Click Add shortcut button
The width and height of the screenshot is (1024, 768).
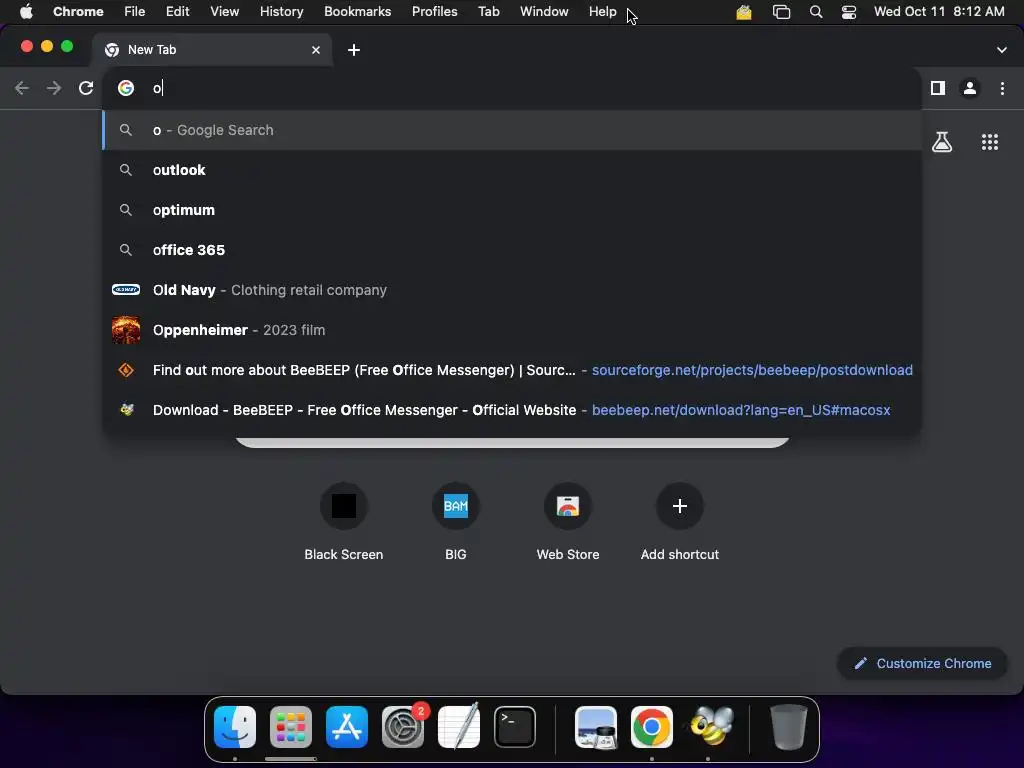(680, 522)
